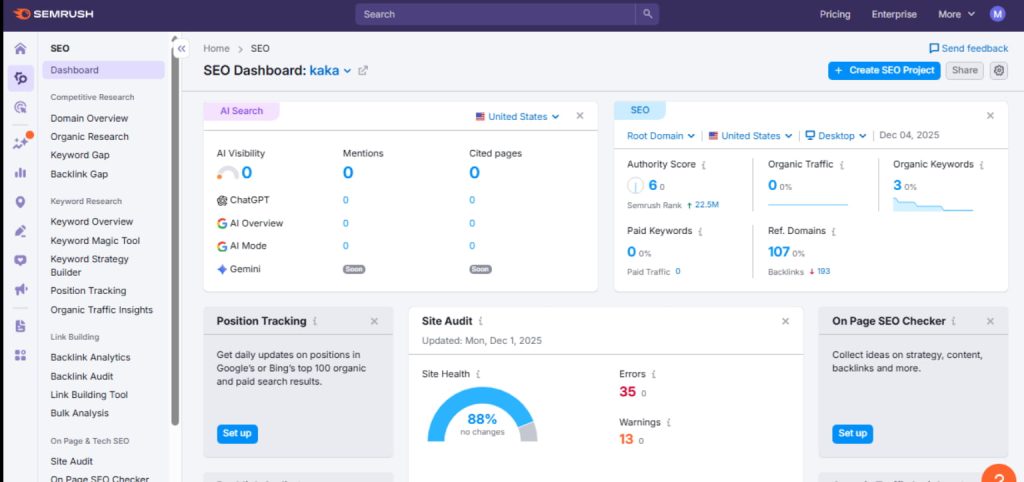Open the user avatar M menu
Image resolution: width=1024 pixels, height=482 pixels.
[x=997, y=14]
